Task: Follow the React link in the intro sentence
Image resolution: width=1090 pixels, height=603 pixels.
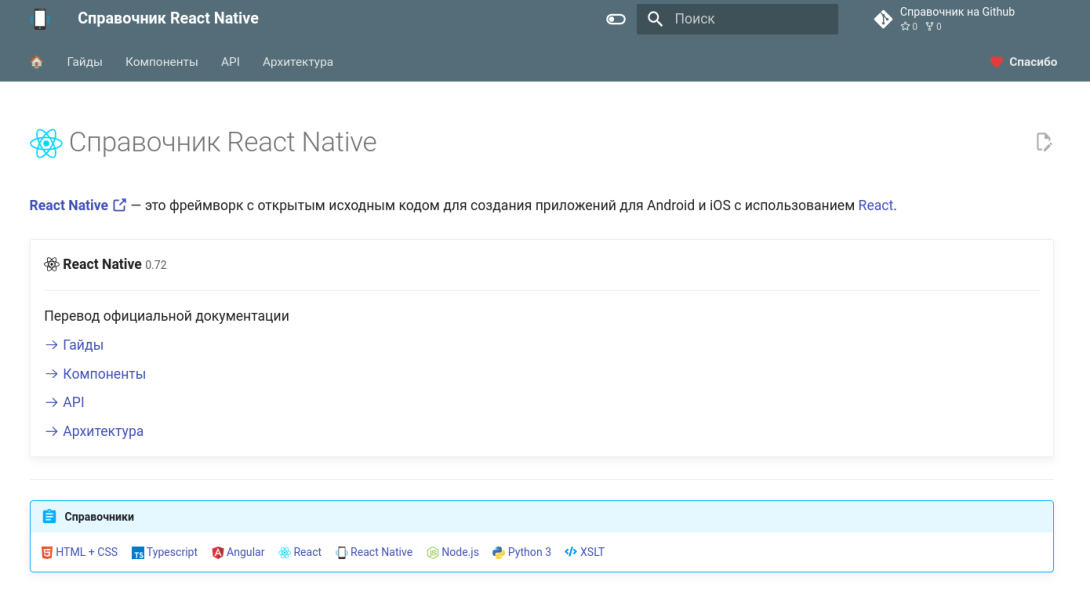Action: click(x=875, y=205)
